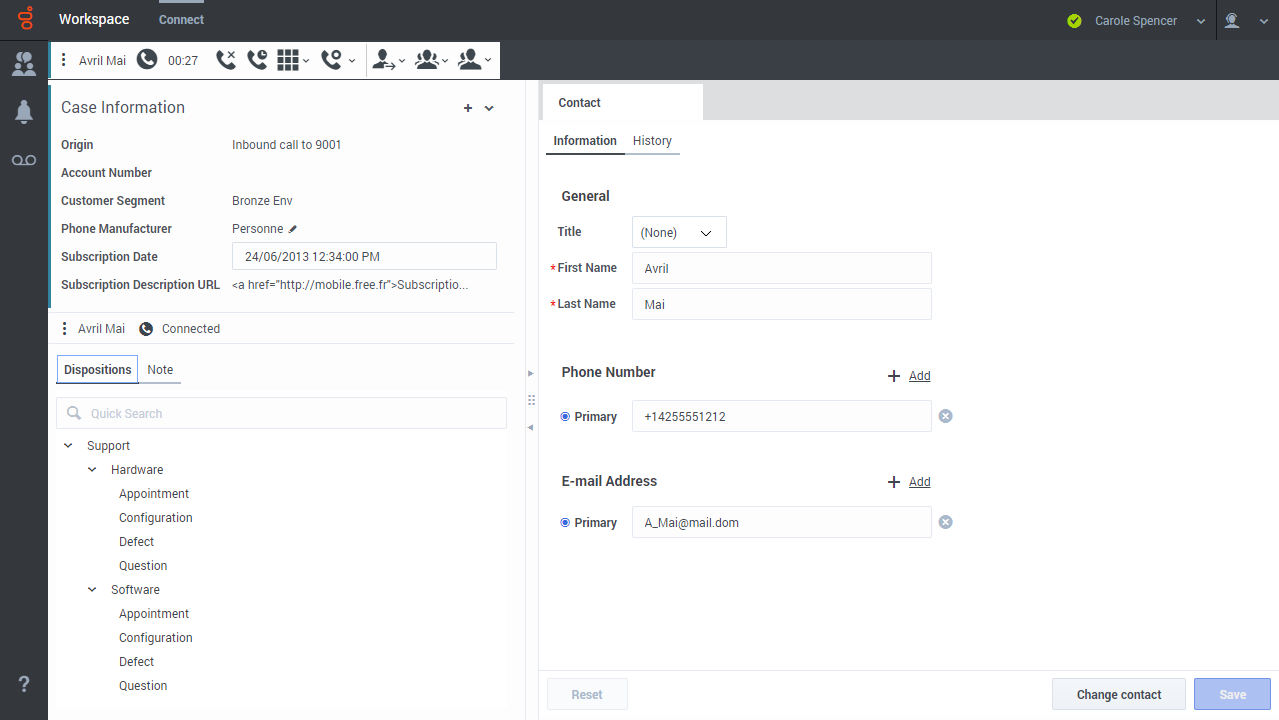
Task: Click Add link for E-mail Address
Action: tap(919, 482)
